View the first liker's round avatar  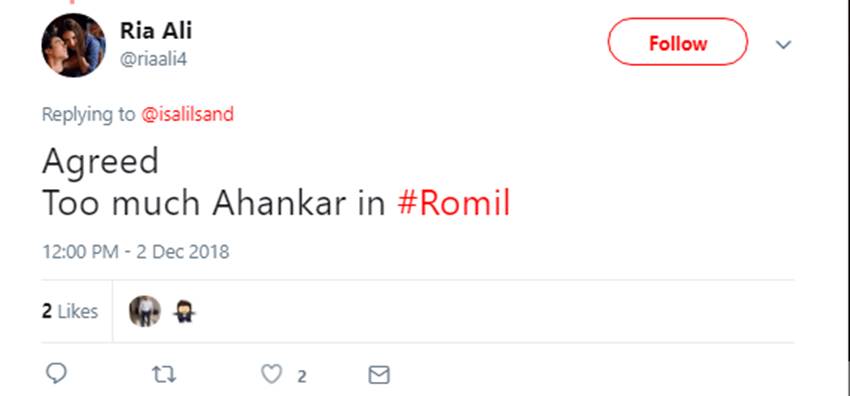[145, 311]
